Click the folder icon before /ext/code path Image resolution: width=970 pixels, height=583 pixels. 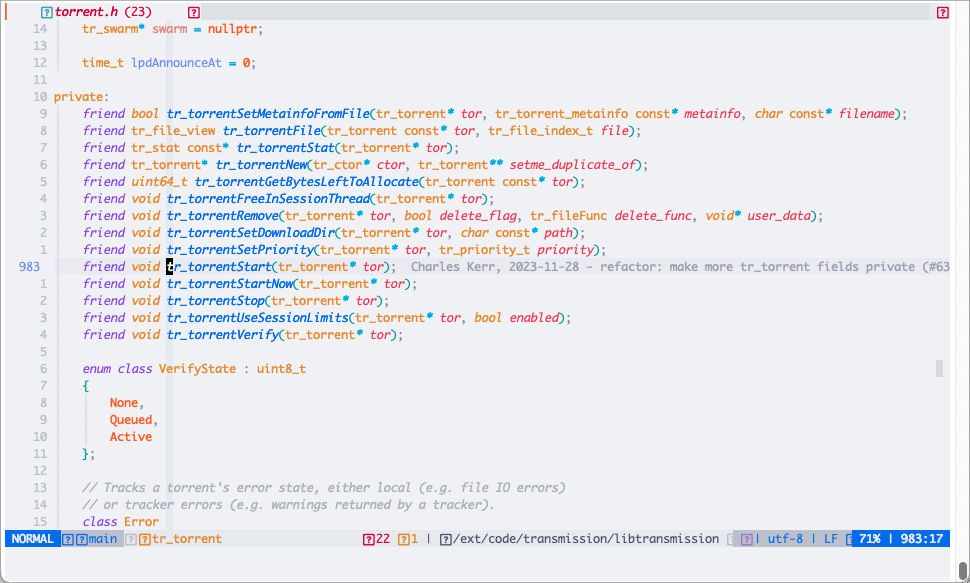[445, 539]
